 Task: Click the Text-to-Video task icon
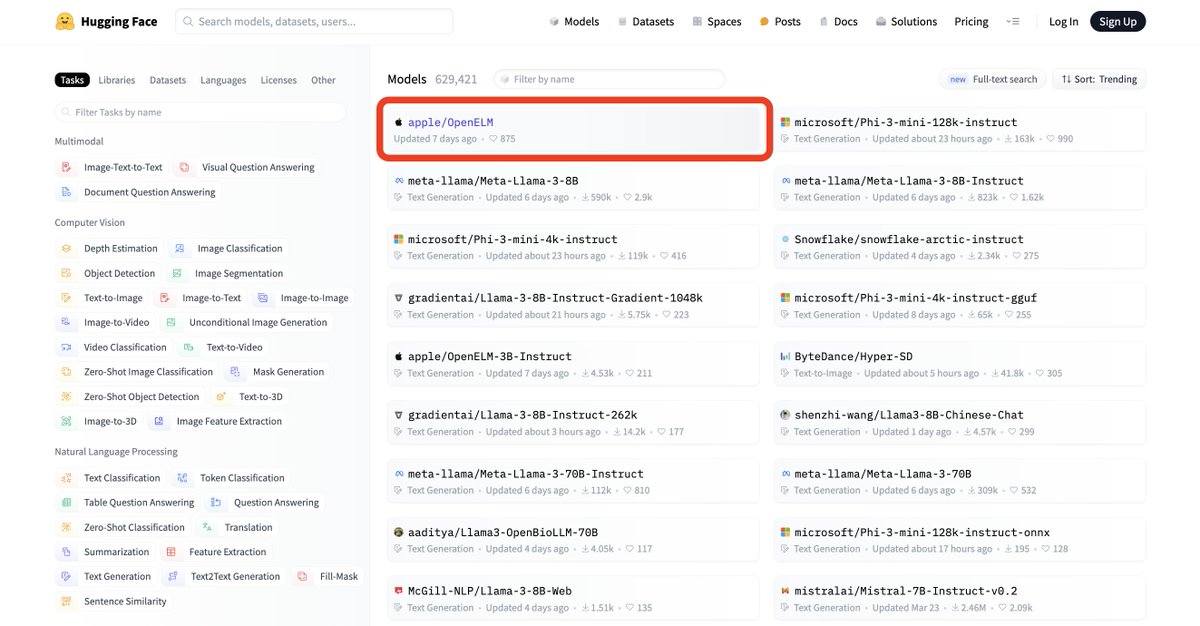tap(189, 347)
